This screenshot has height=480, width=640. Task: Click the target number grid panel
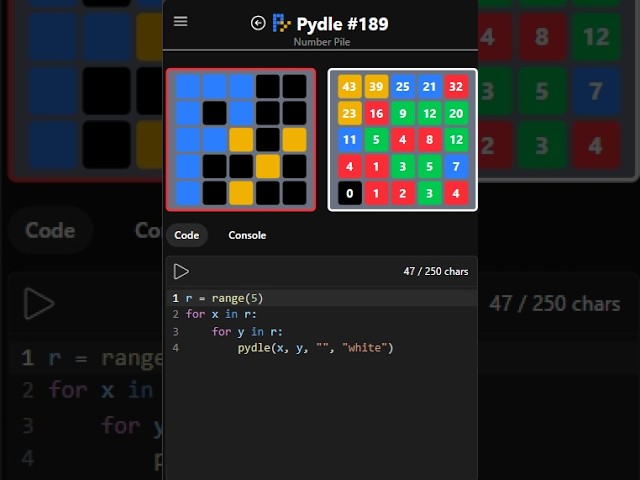[402, 140]
